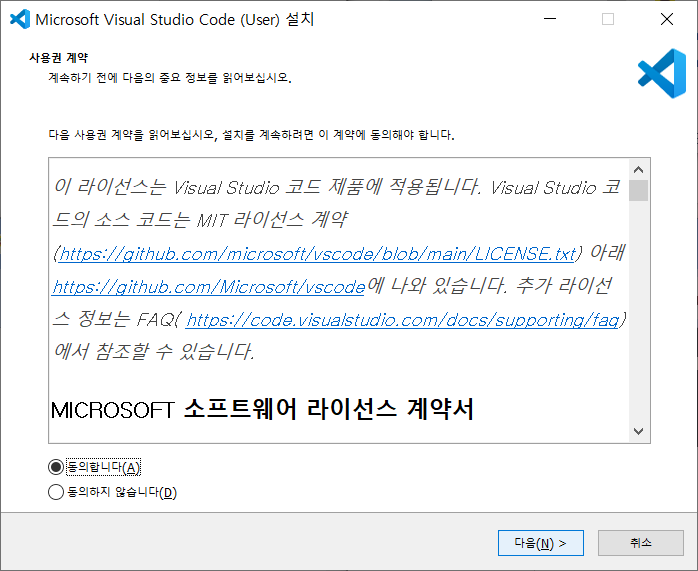Click the license text scrollbar thumb
Viewport: 698px width, 571px height.
(x=638, y=190)
